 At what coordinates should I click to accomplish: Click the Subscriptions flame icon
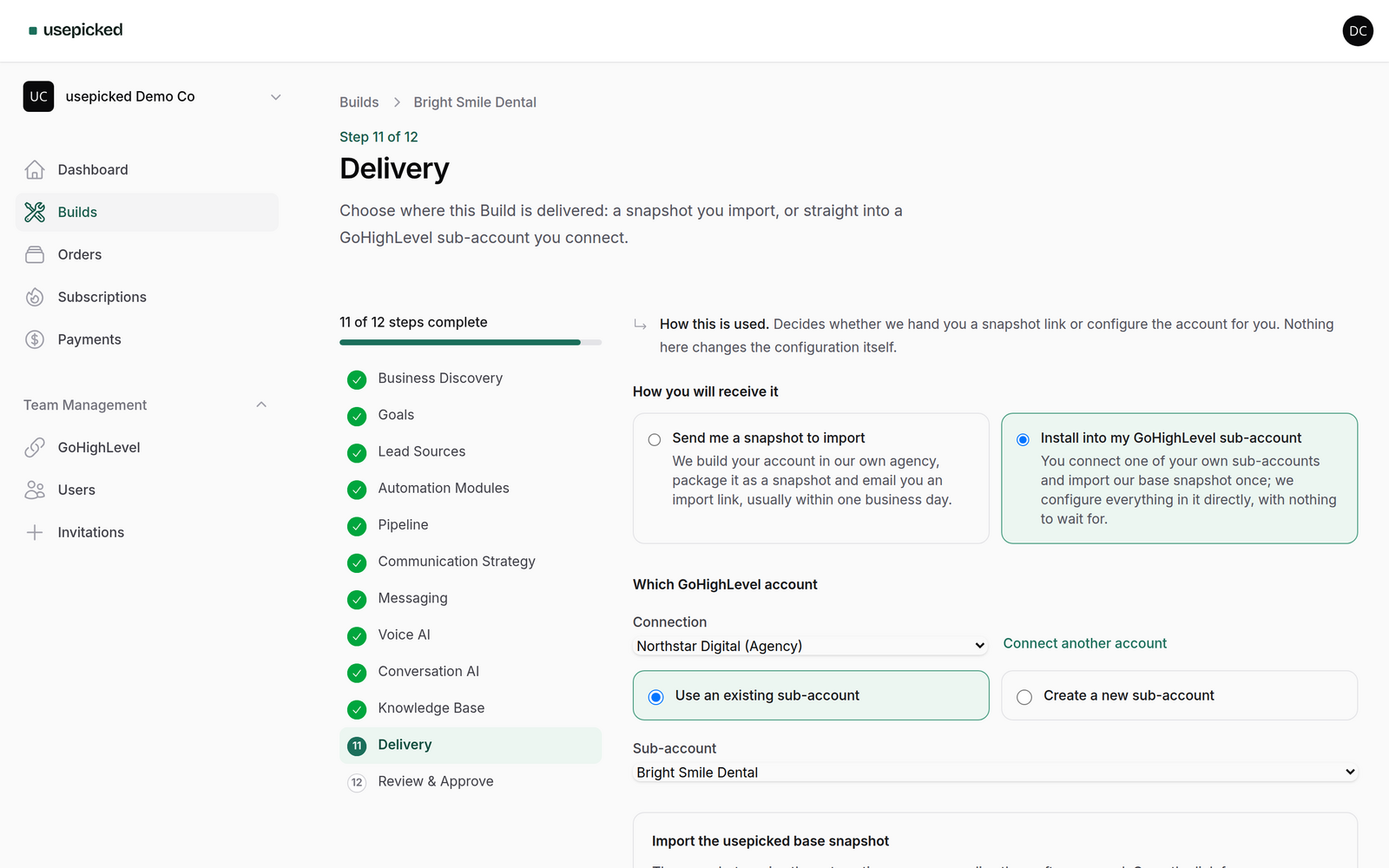click(35, 297)
